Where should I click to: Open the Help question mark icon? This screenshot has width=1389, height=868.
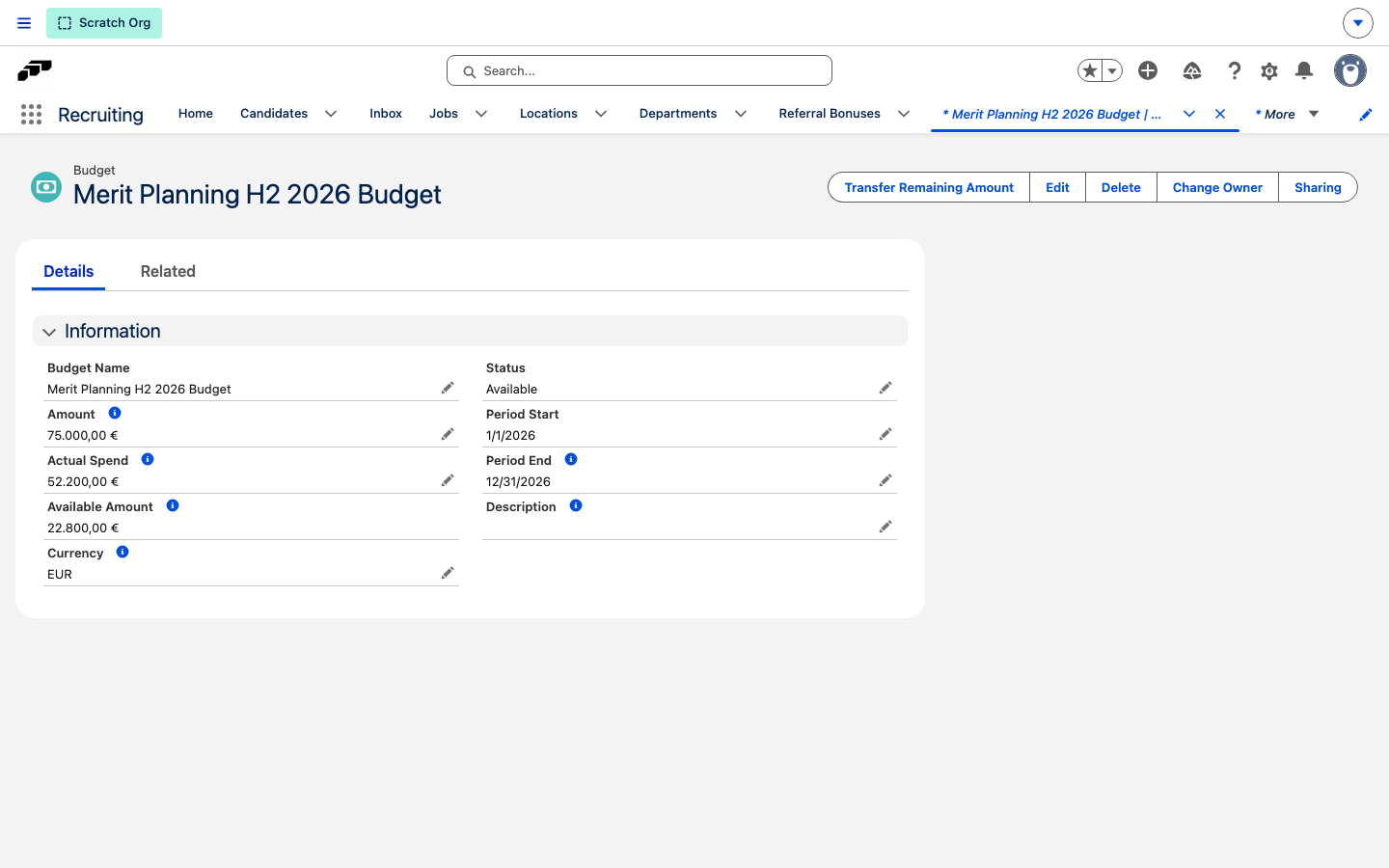[x=1234, y=70]
